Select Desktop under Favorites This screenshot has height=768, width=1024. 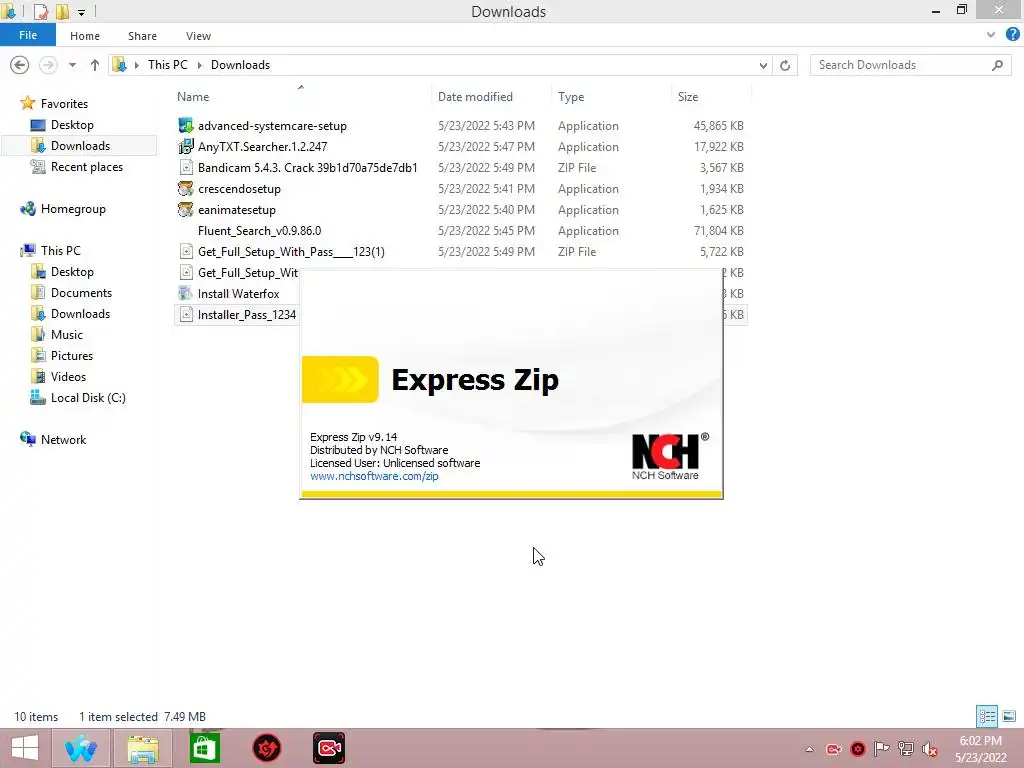(x=72, y=125)
